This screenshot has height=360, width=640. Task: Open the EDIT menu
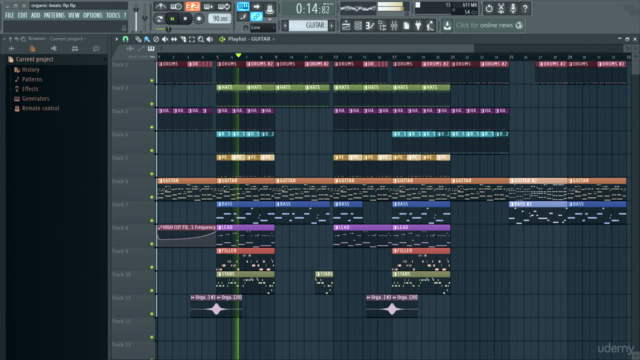click(x=22, y=16)
